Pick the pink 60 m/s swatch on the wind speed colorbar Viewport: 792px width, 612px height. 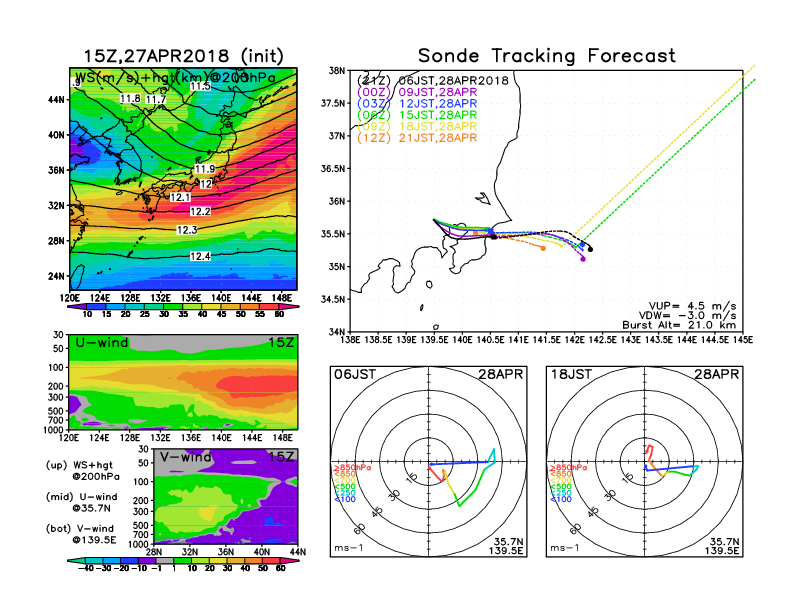(290, 307)
